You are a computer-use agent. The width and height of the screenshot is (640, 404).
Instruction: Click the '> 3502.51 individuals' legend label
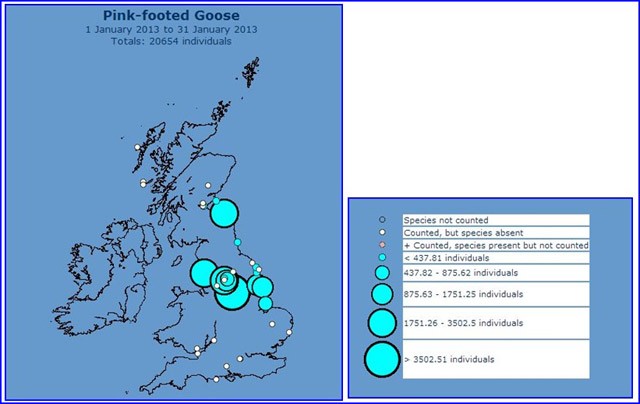[449, 360]
